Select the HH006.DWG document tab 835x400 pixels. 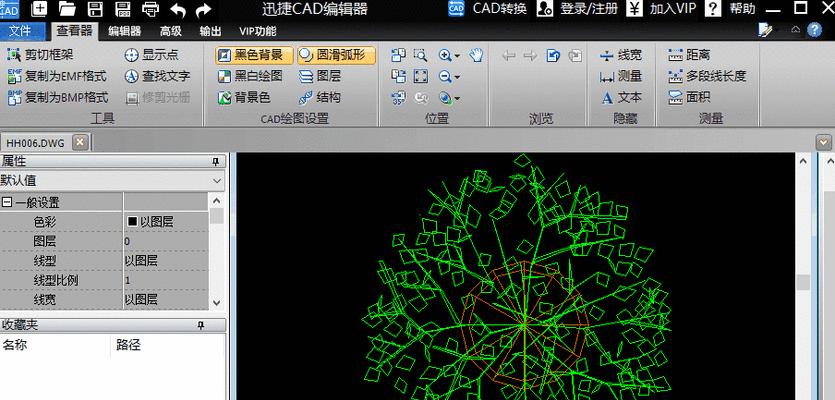[x=35, y=143]
